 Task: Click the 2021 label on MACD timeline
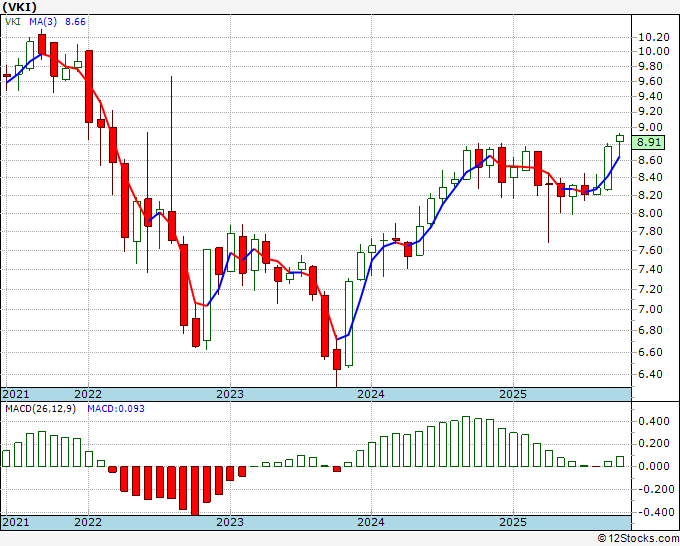16,522
